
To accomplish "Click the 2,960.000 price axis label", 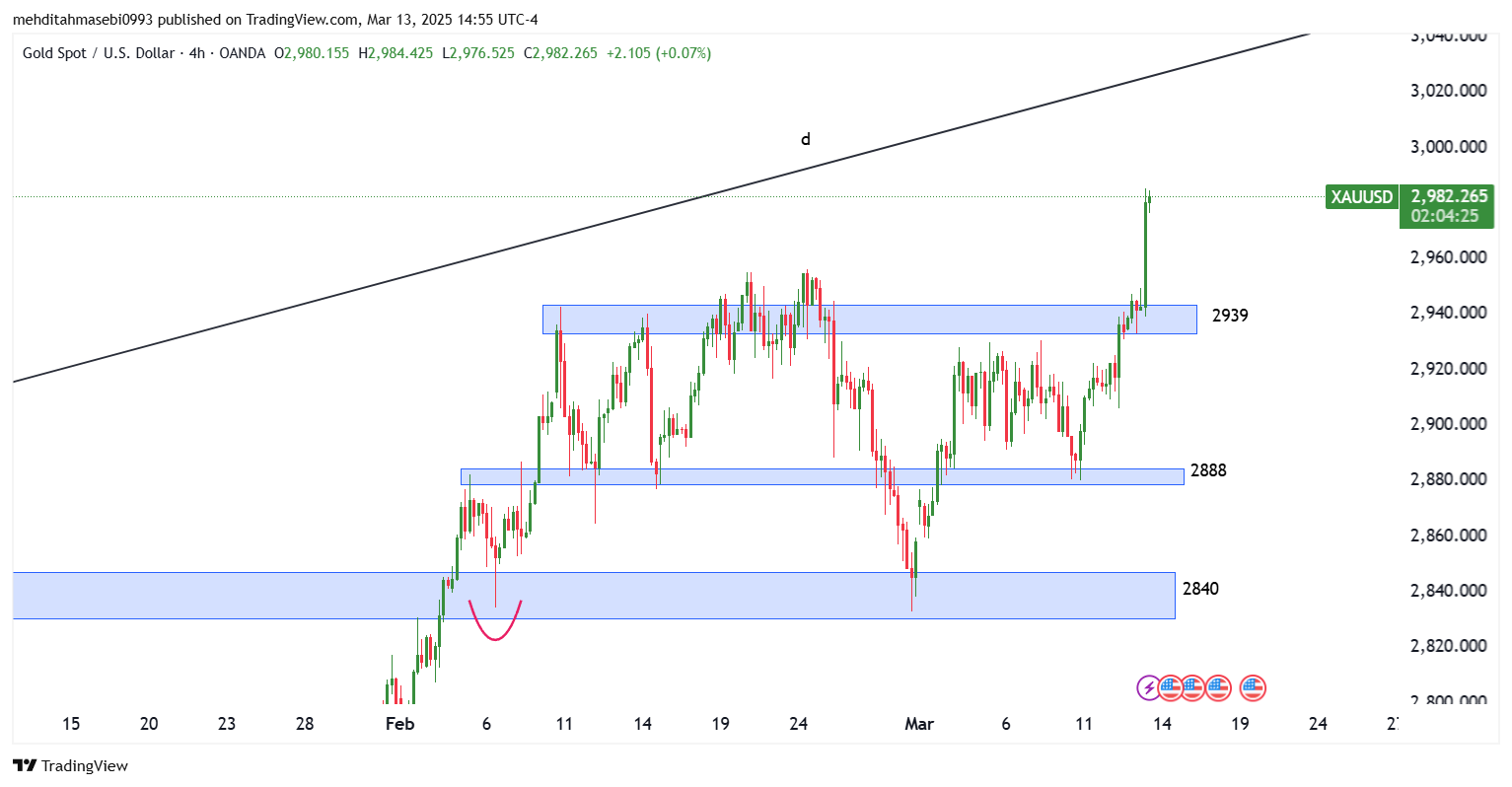I will click(1448, 257).
